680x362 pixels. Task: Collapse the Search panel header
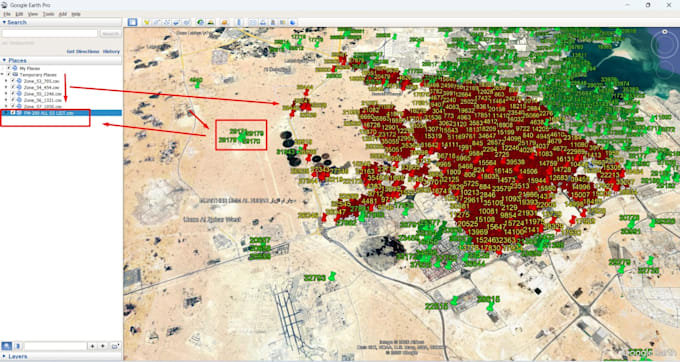point(61,22)
